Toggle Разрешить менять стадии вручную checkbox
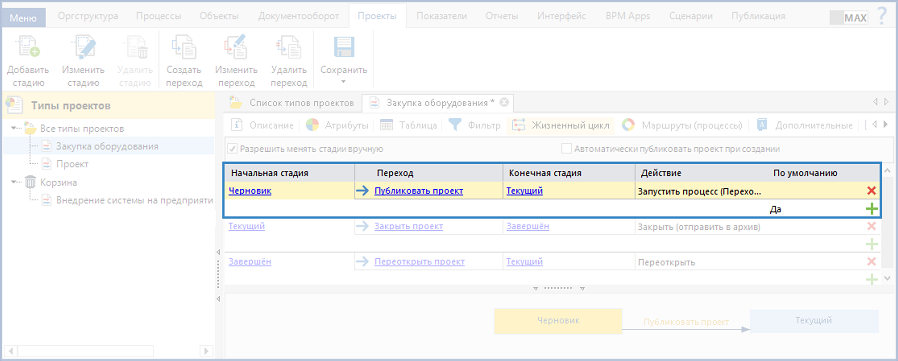 [232, 149]
